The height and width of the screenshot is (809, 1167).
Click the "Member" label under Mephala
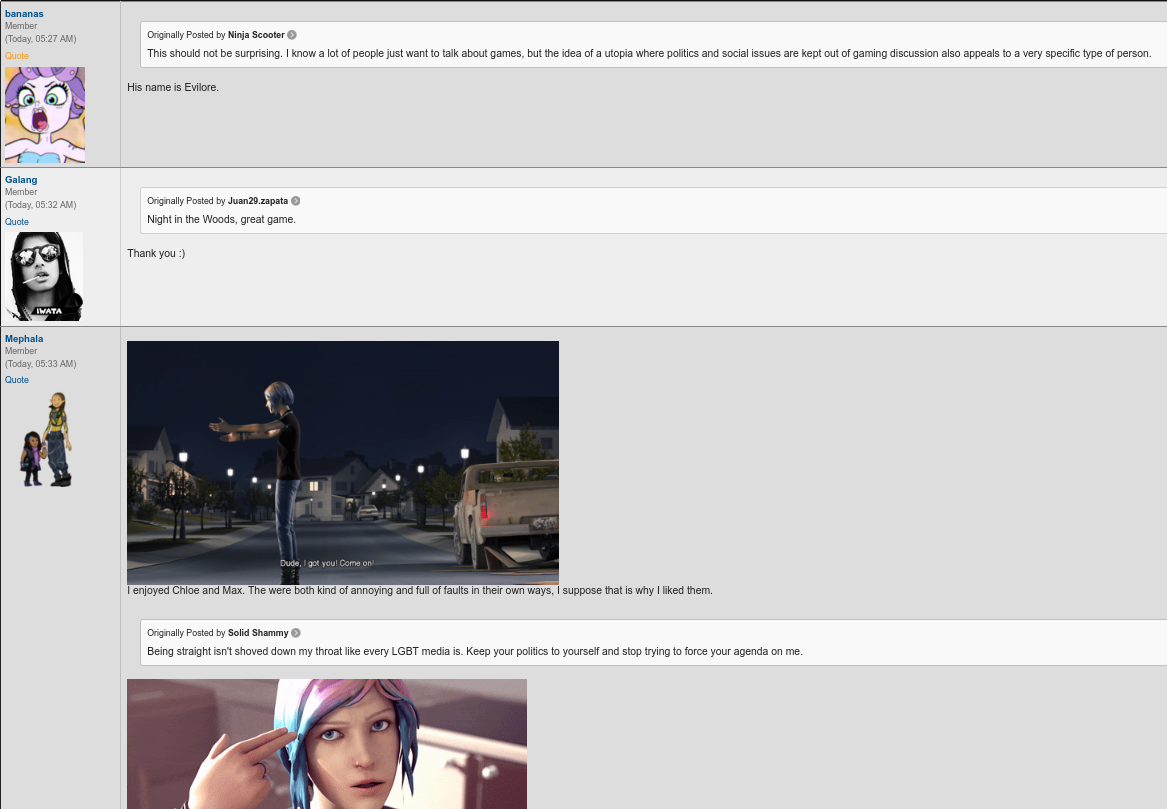(21, 351)
